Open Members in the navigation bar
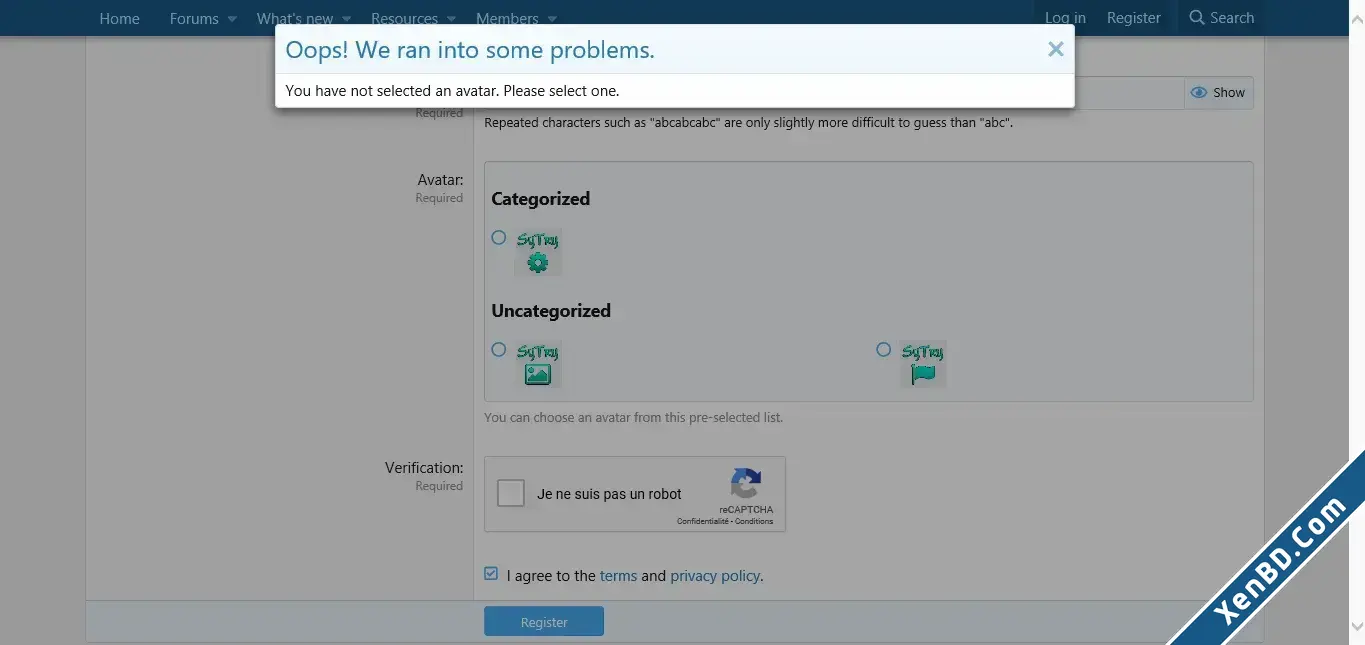Image resolution: width=1365 pixels, height=645 pixels. coord(507,18)
